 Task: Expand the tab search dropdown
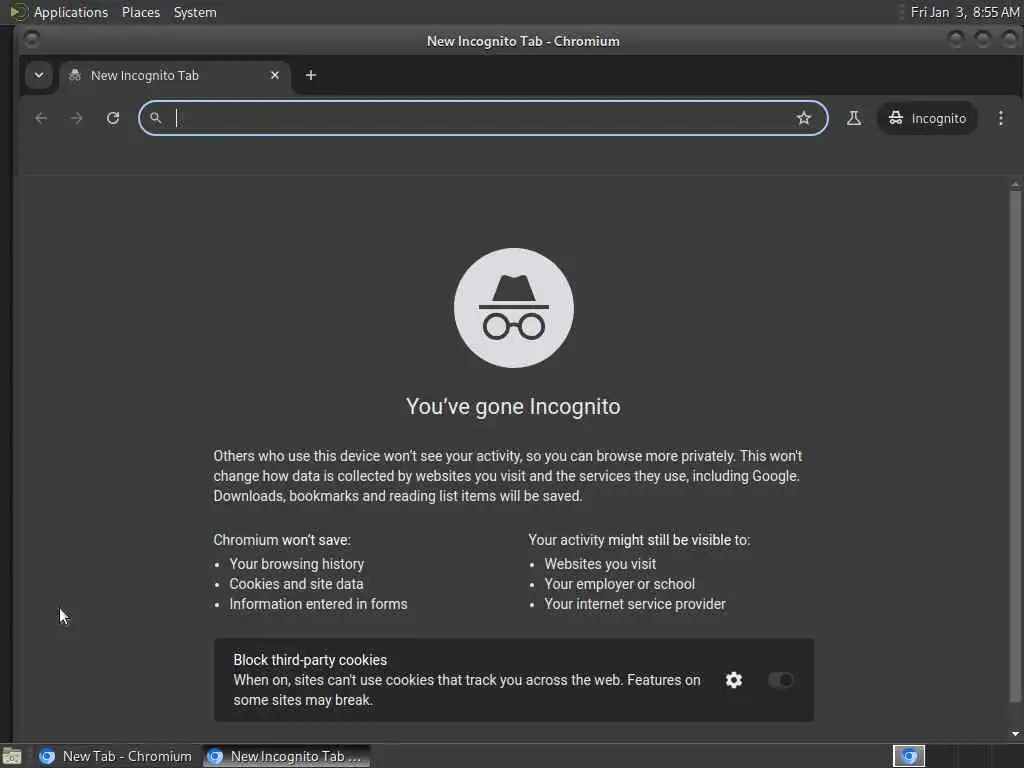tap(39, 75)
